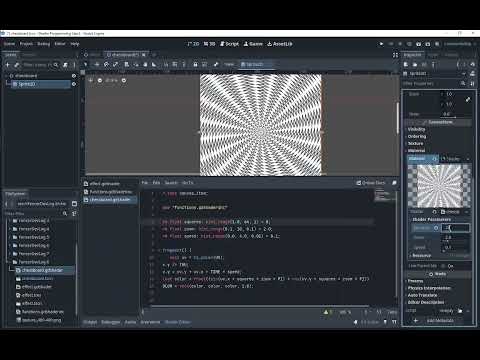
Task: Choose the Move Mode tool
Action: click(97, 65)
